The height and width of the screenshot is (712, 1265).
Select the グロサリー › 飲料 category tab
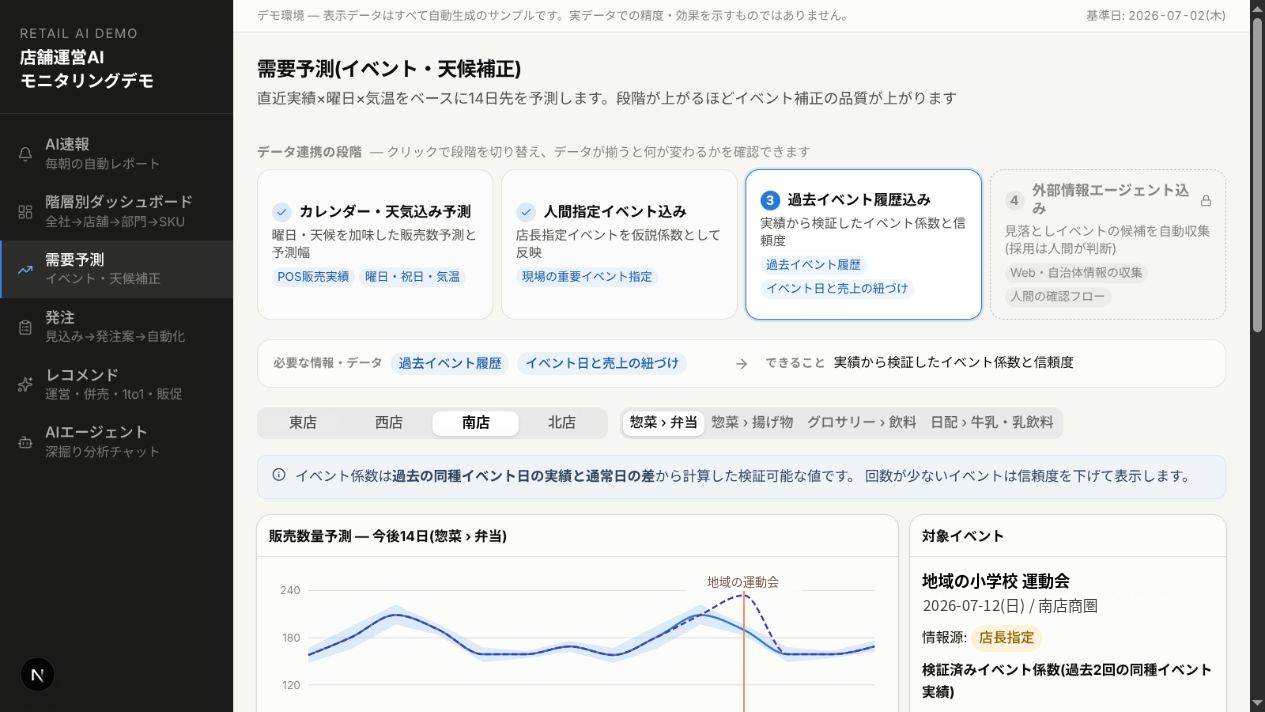[x=862, y=423]
